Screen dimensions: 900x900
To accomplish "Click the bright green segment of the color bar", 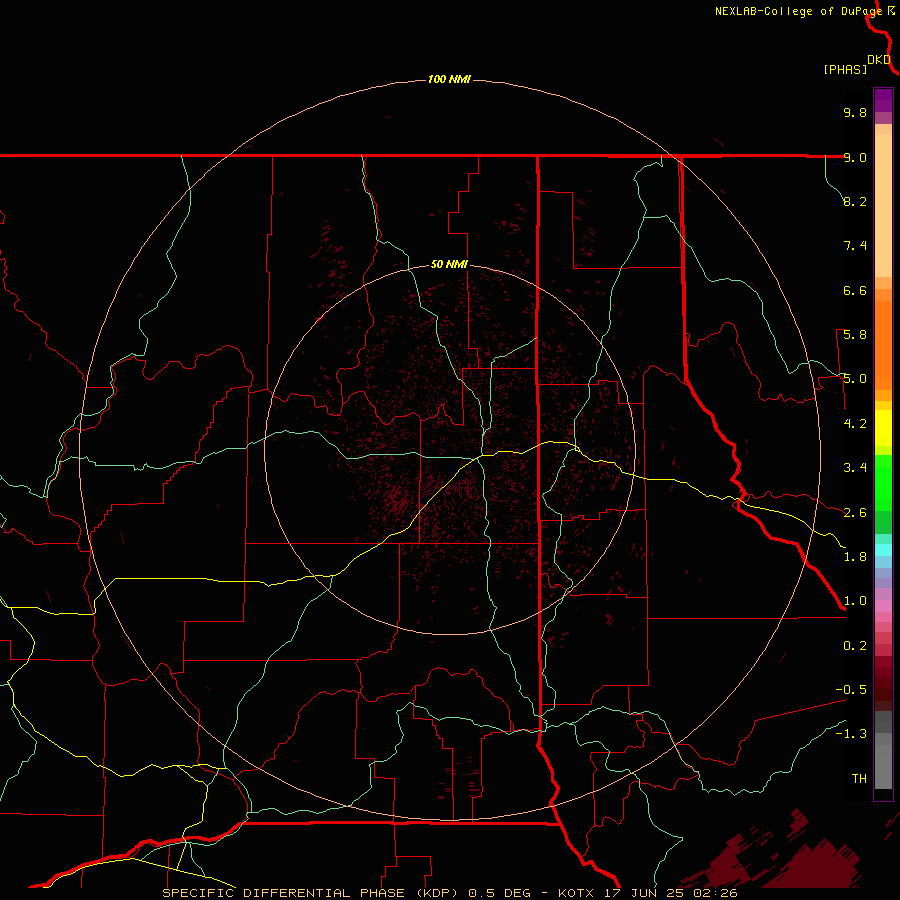I will point(883,482).
